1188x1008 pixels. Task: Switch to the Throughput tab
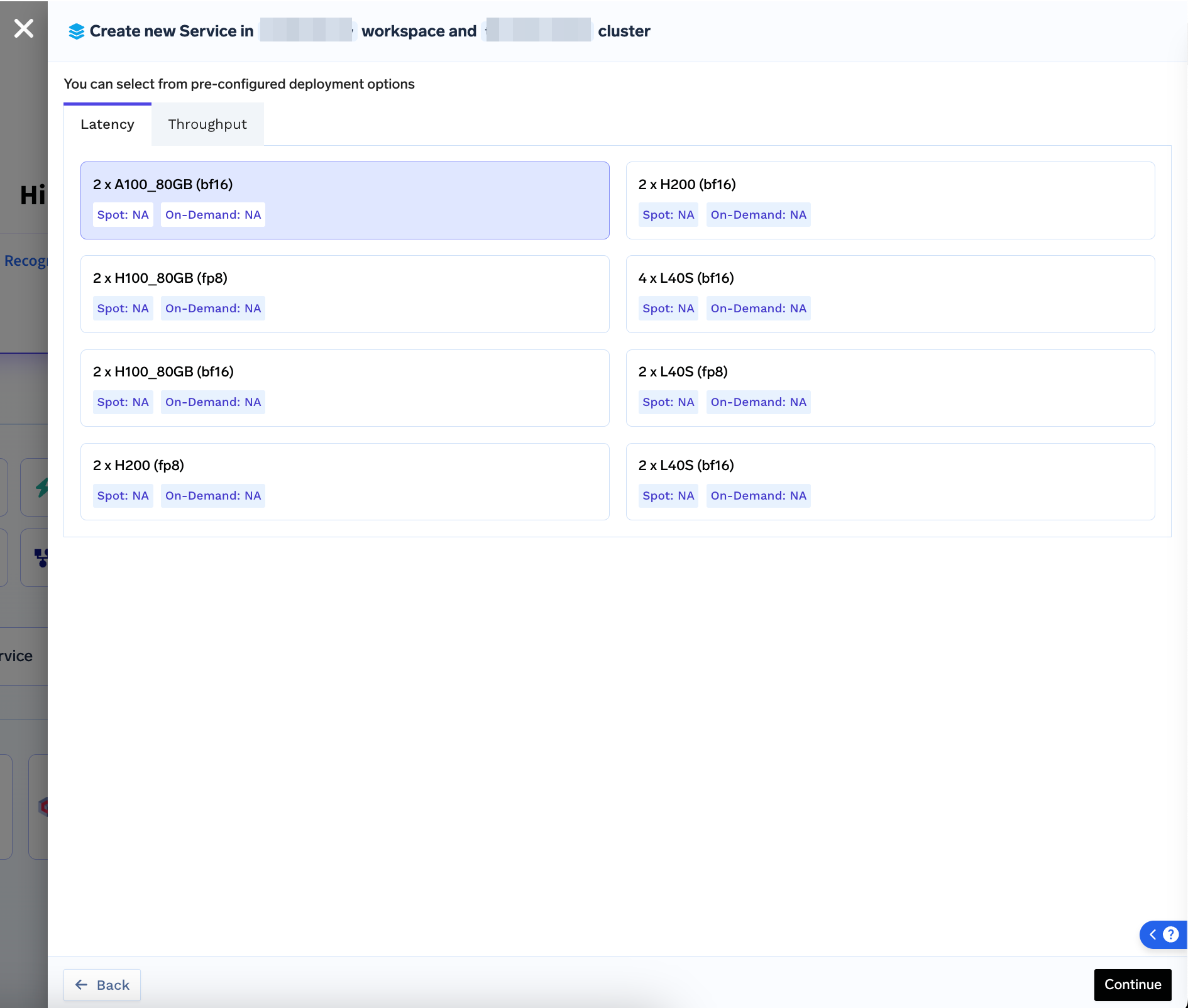207,124
